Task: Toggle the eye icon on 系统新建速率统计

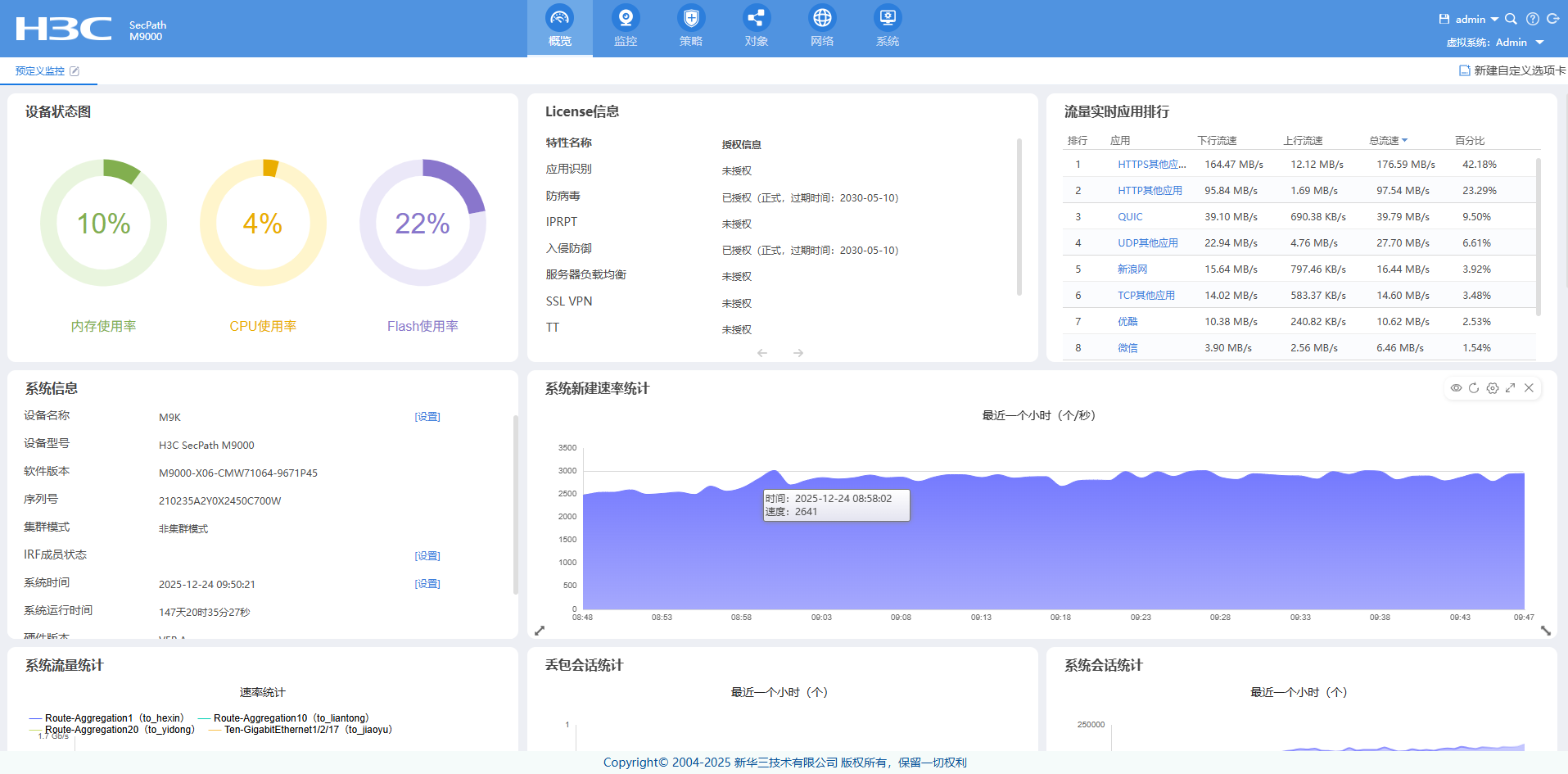Action: click(x=1456, y=388)
